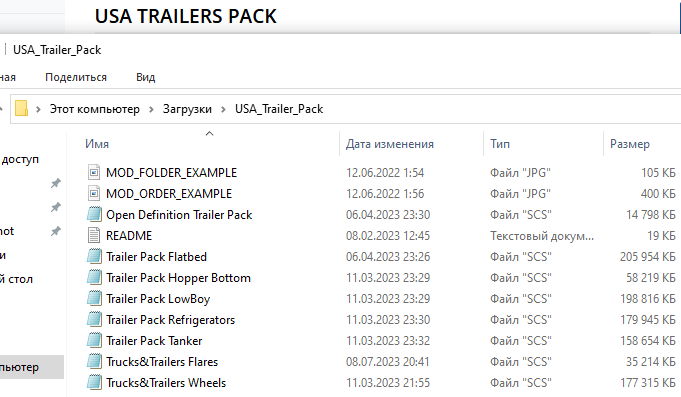Expand chevron before Этот компьютер in breadcrumb
This screenshot has height=397, width=681.
pyautogui.click(x=38, y=109)
